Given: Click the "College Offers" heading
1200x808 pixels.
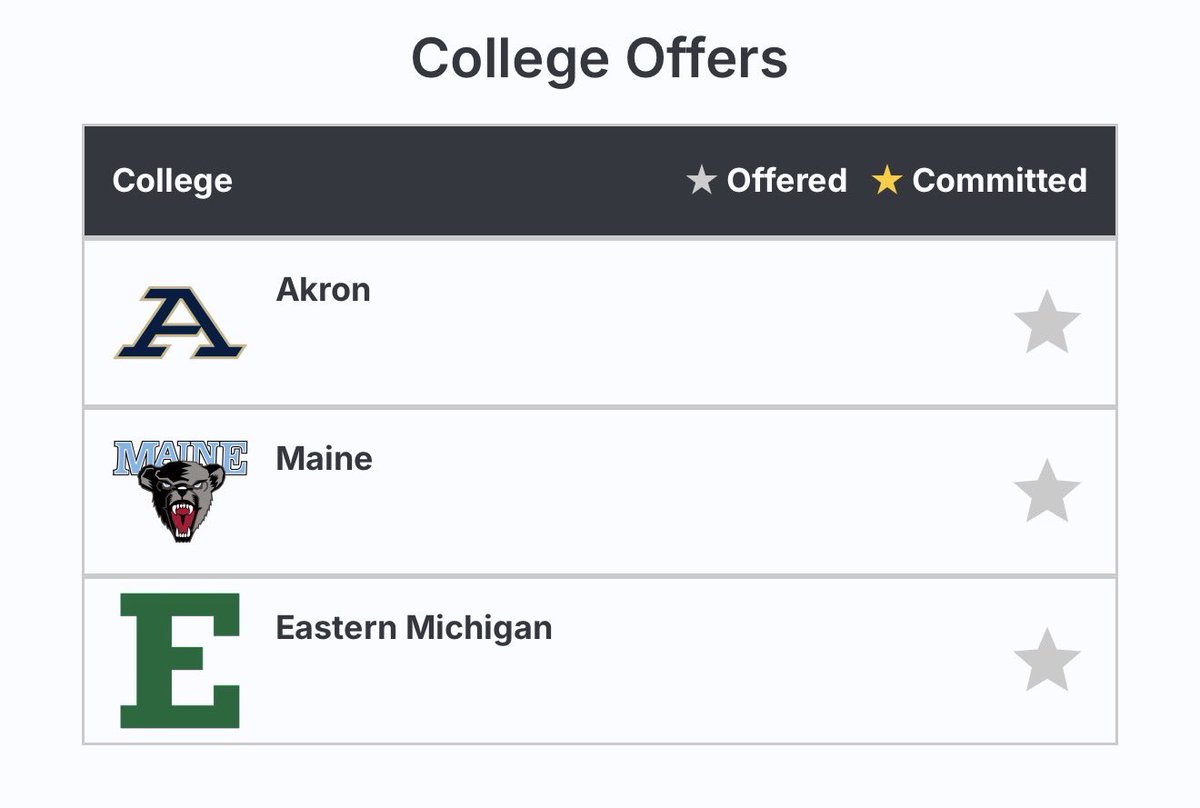Looking at the screenshot, I should [x=599, y=58].
